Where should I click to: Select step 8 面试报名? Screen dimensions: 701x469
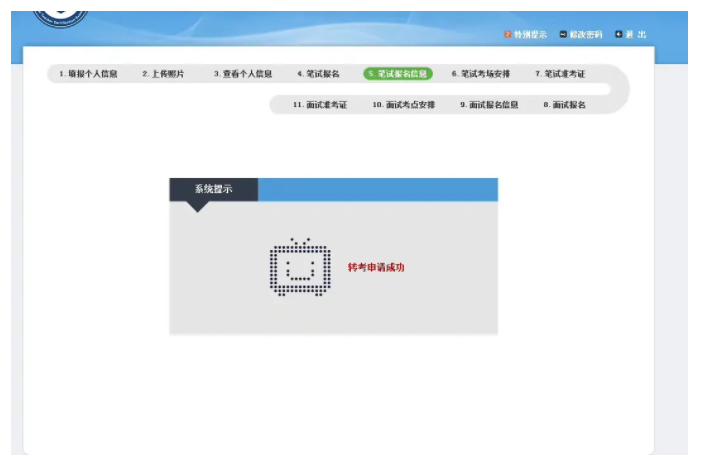click(564, 105)
